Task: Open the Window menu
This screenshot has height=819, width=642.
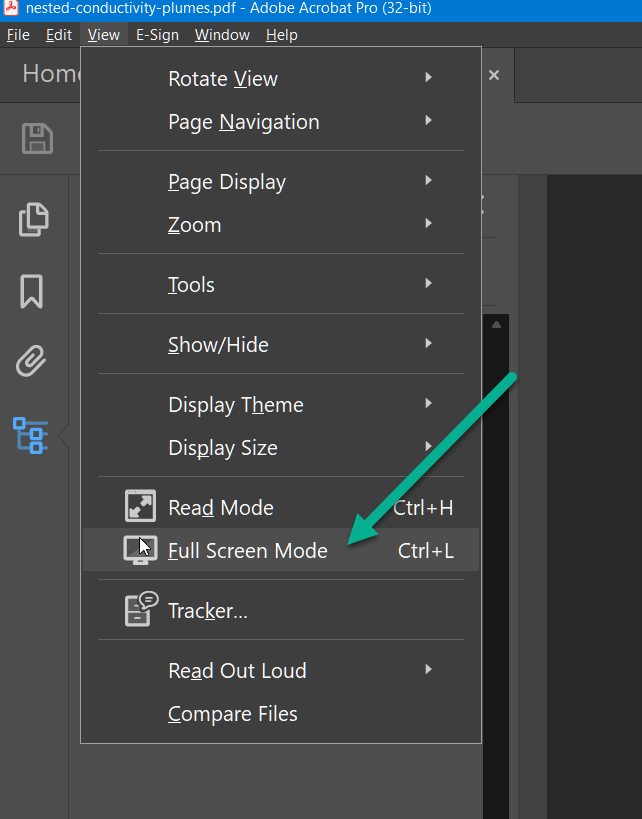Action: click(222, 35)
